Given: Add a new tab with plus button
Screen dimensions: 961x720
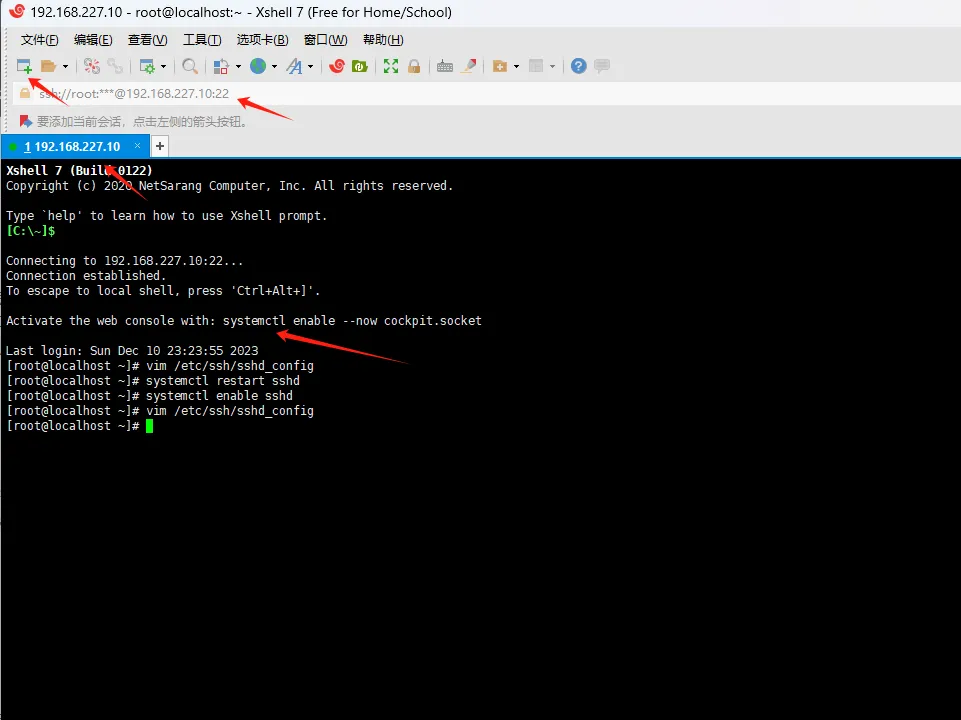Looking at the screenshot, I should [x=159, y=146].
